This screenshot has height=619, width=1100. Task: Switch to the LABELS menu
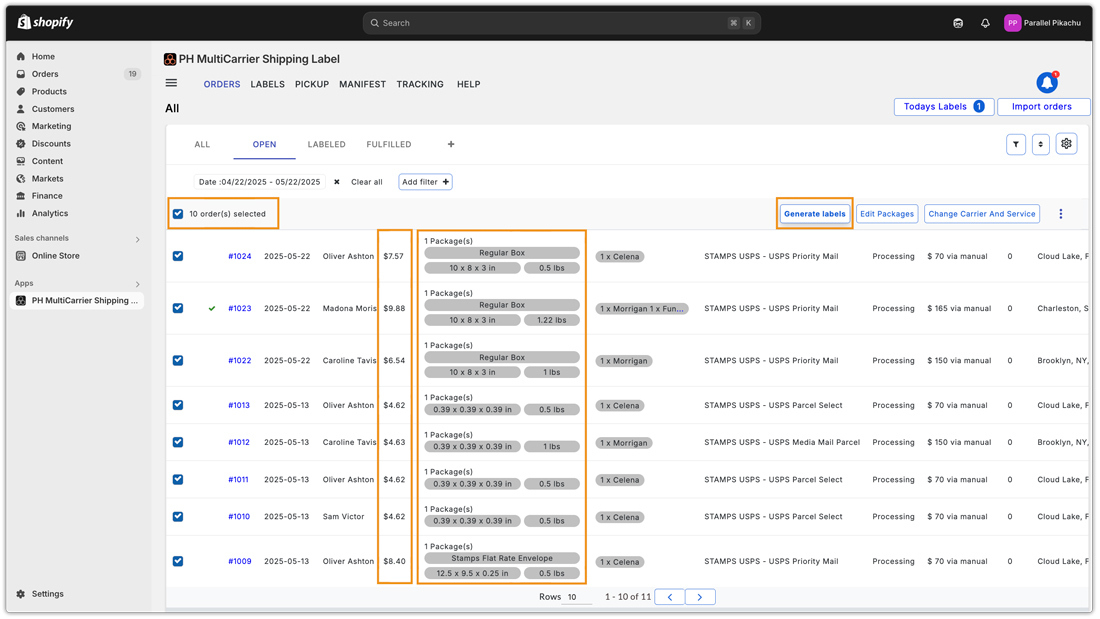click(x=267, y=84)
